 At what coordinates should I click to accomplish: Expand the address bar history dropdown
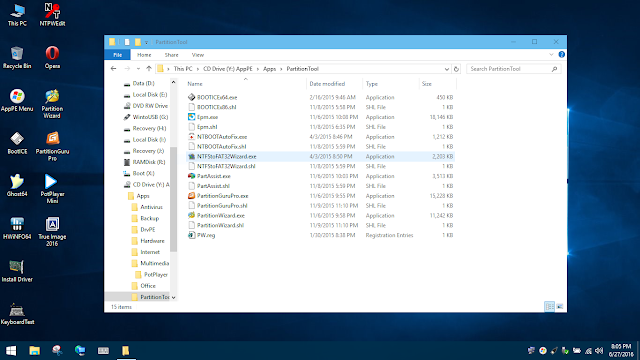point(447,69)
